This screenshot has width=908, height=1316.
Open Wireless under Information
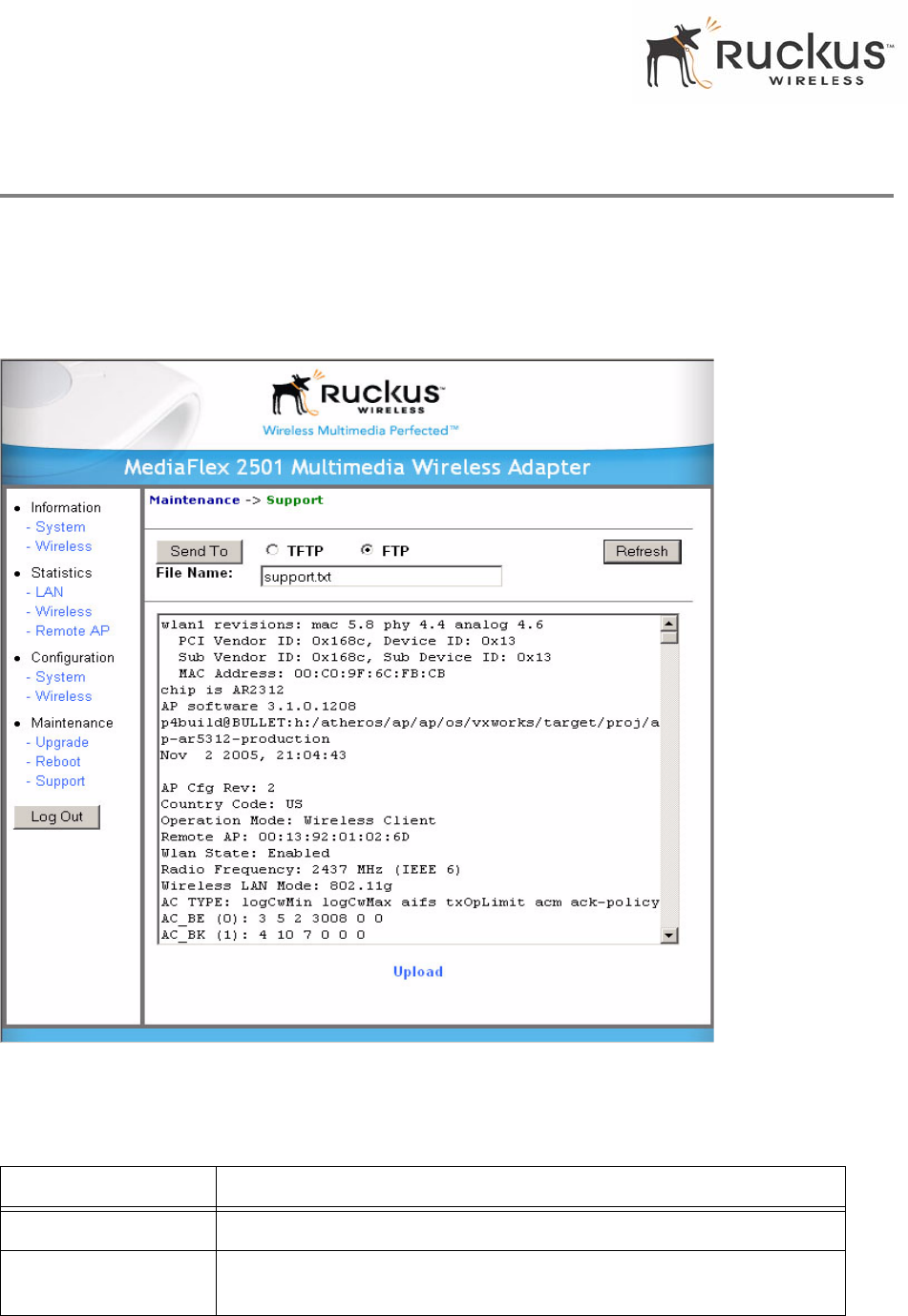(64, 546)
